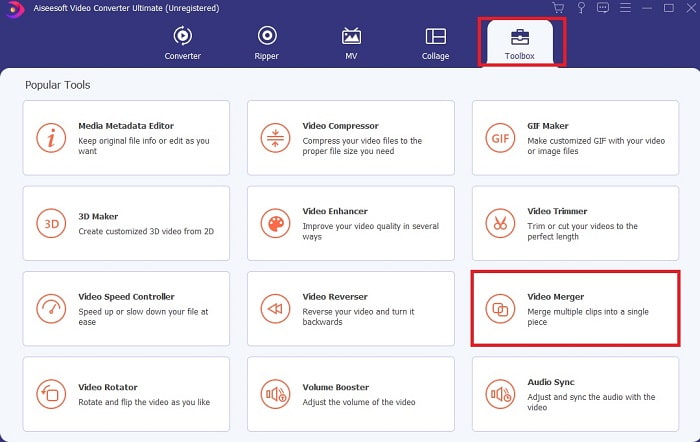This screenshot has width=700, height=442.
Task: Open the Video Merger title
Action: click(555, 297)
